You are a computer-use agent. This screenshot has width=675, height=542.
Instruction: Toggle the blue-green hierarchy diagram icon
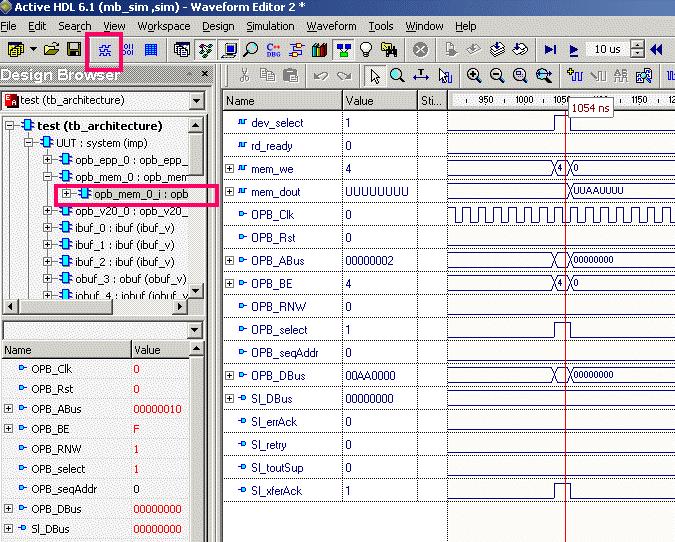point(343,50)
